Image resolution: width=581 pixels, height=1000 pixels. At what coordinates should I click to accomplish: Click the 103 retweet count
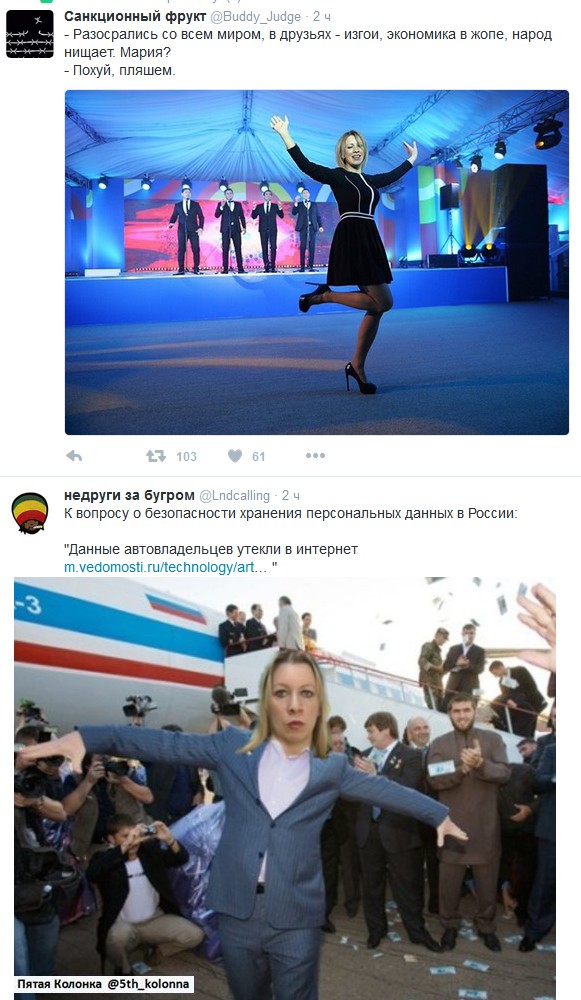point(186,457)
